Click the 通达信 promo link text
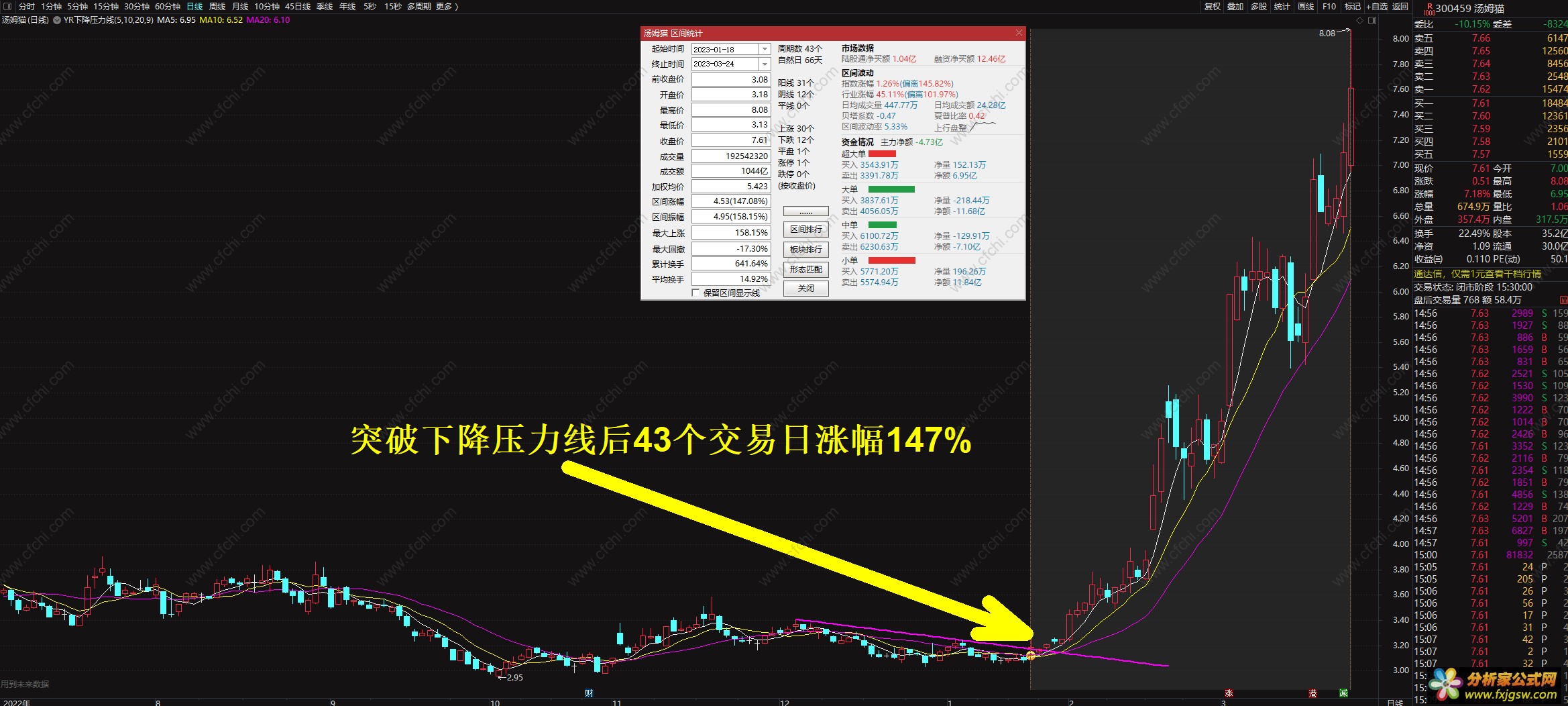This screenshot has width=1568, height=706. tap(1477, 274)
